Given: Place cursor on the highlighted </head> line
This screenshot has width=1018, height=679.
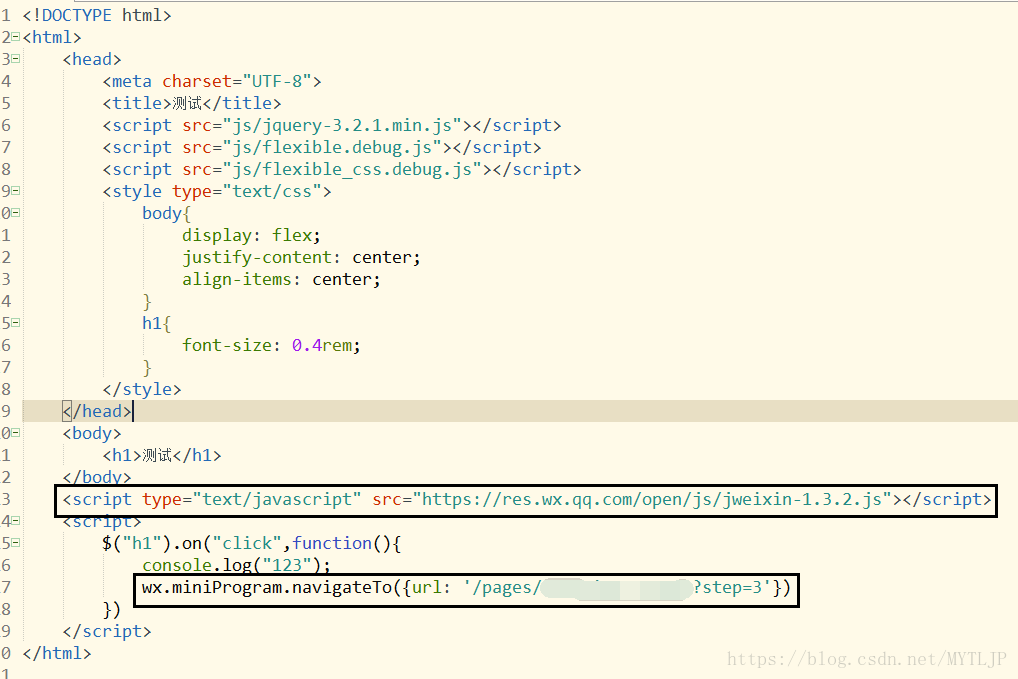Looking at the screenshot, I should (x=520, y=411).
